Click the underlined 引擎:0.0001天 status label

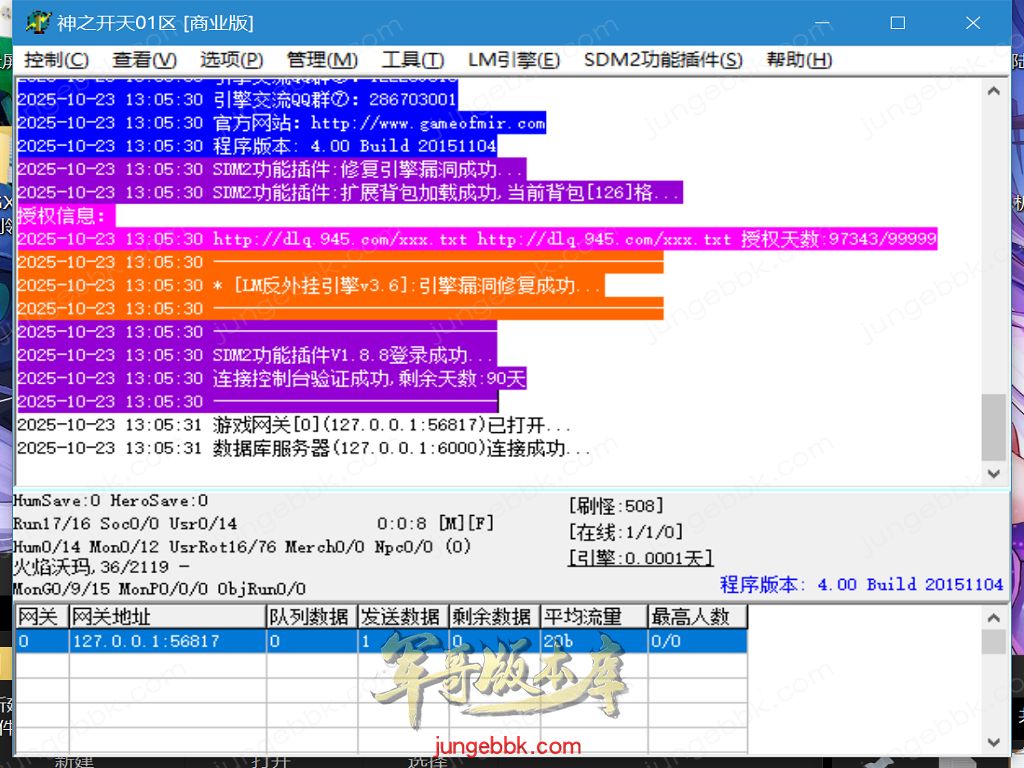point(640,558)
